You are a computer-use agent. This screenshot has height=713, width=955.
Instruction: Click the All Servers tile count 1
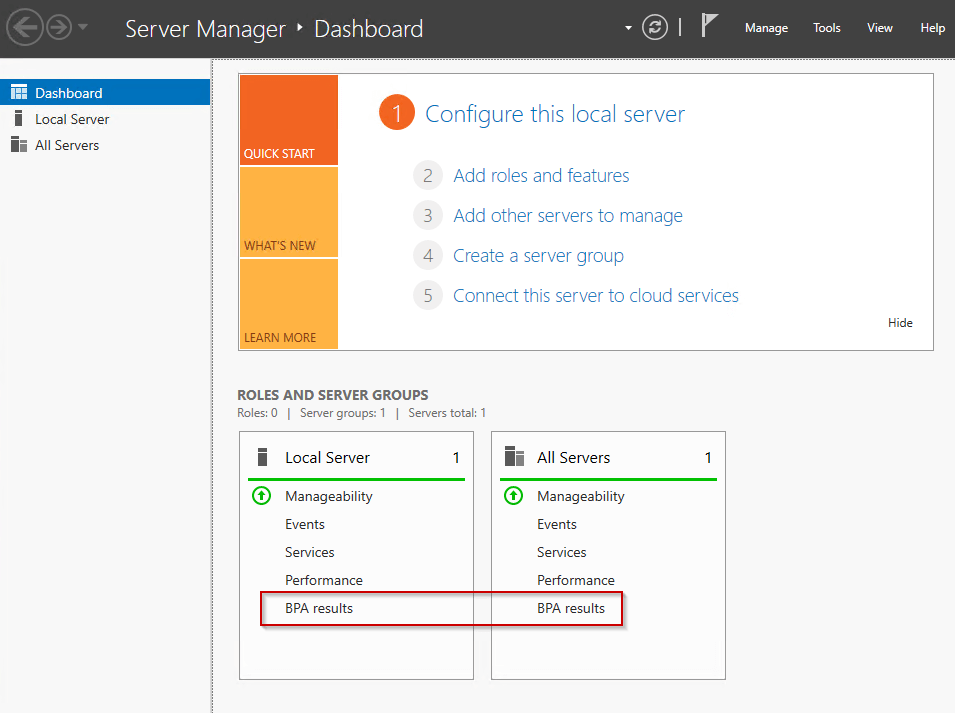point(708,458)
